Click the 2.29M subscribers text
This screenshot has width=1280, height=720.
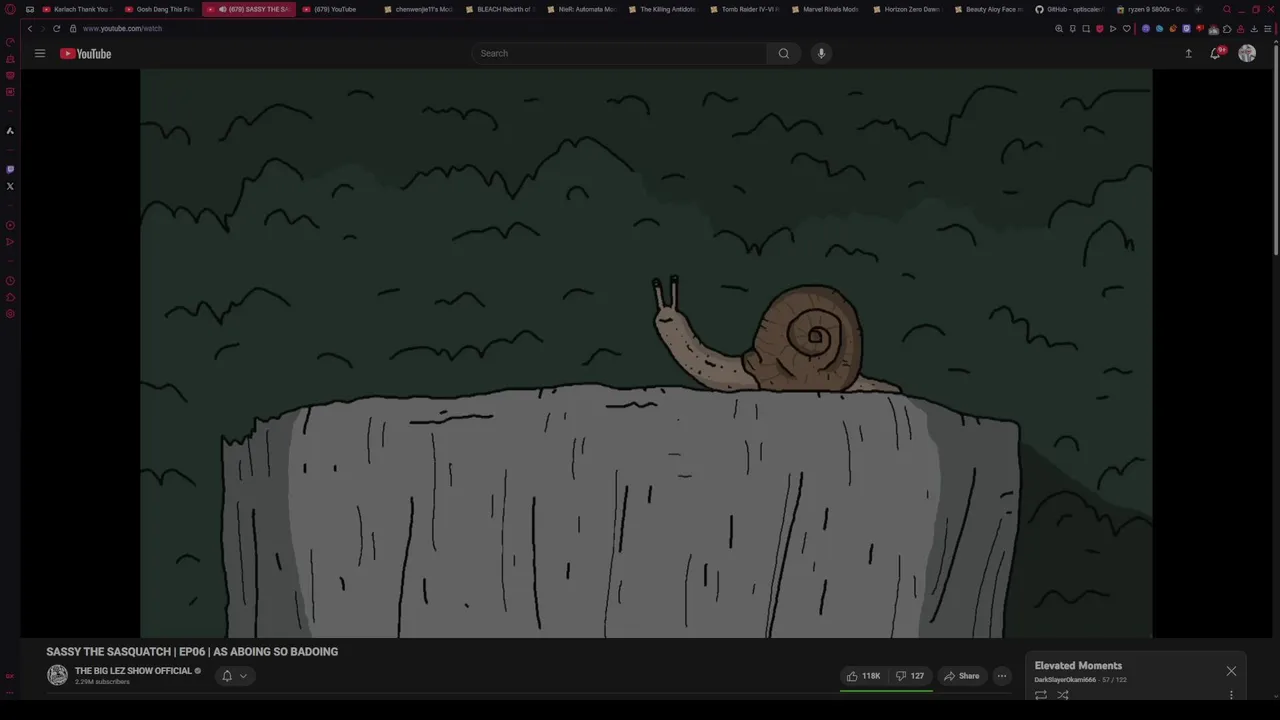point(102,682)
